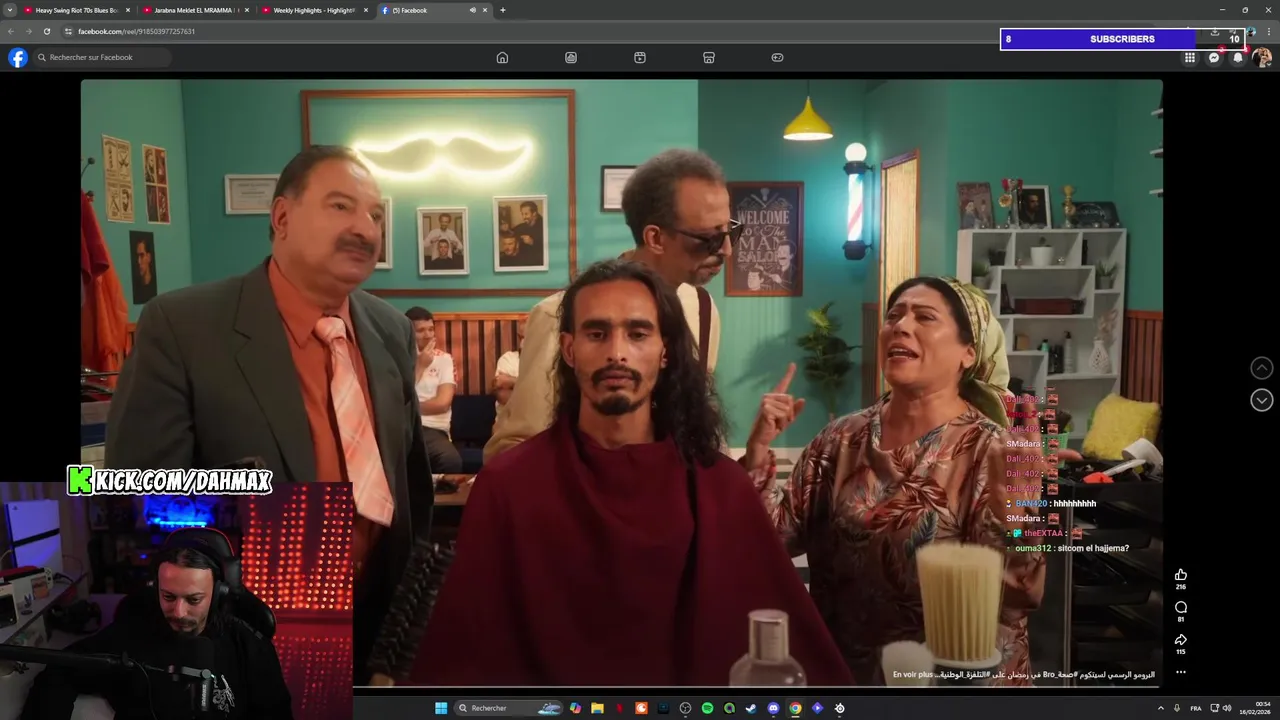Screen dimensions: 1280x720
Task: Click the facebook.com/reel address bar URL
Action: pyautogui.click(x=137, y=31)
